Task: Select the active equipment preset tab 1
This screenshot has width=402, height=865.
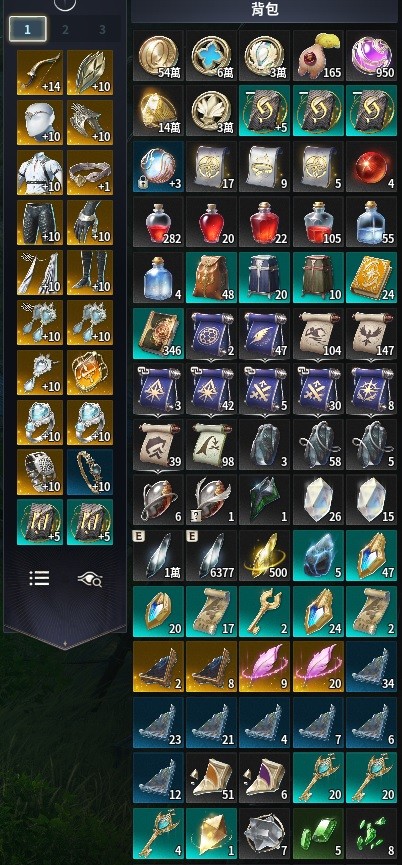Action: pos(28,30)
